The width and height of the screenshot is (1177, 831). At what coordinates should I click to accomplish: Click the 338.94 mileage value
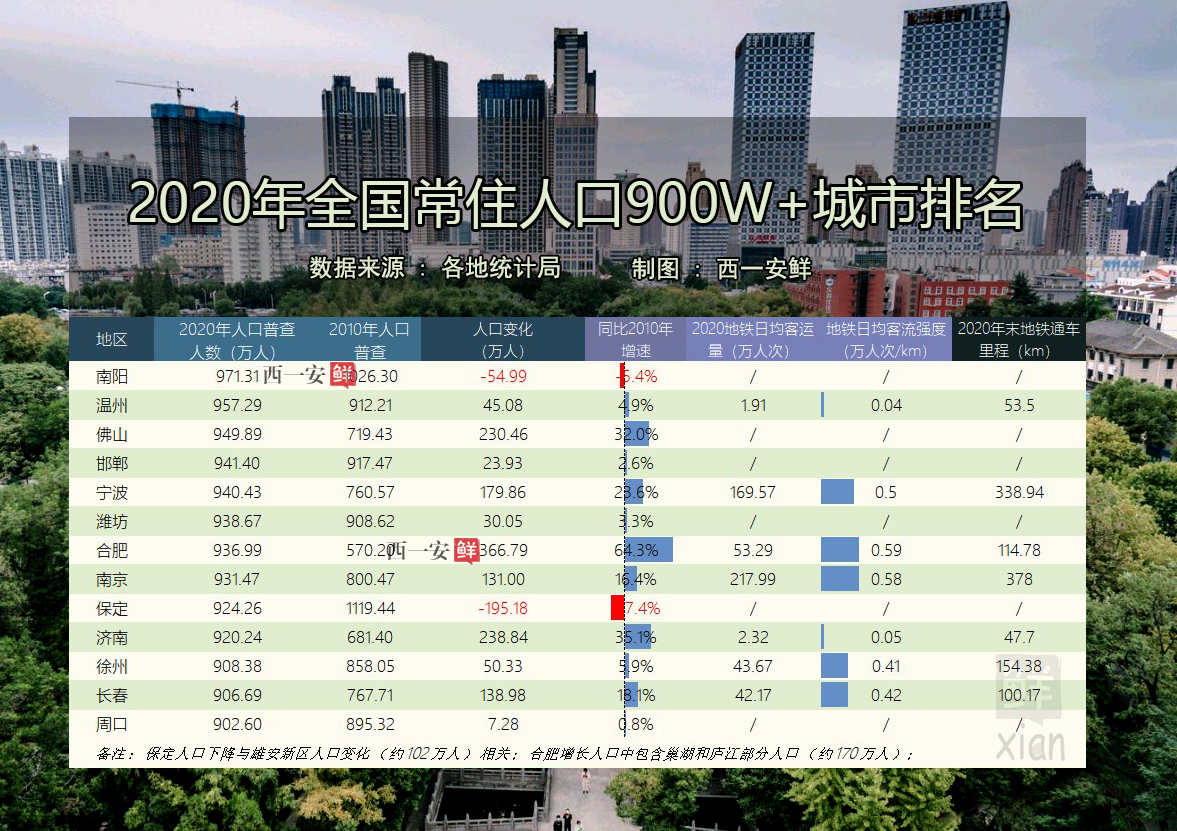1019,492
